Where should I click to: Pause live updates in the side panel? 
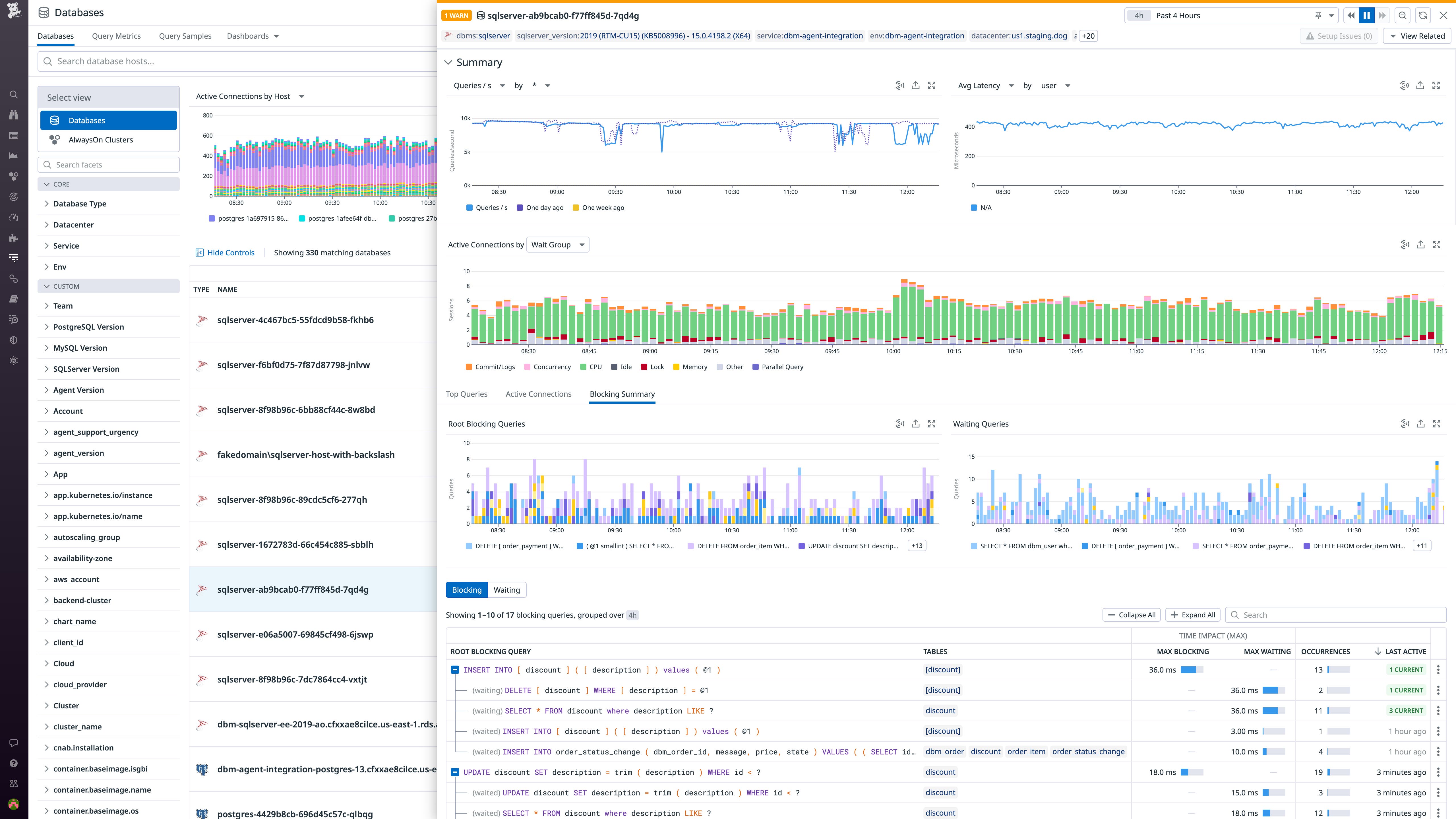point(1366,15)
